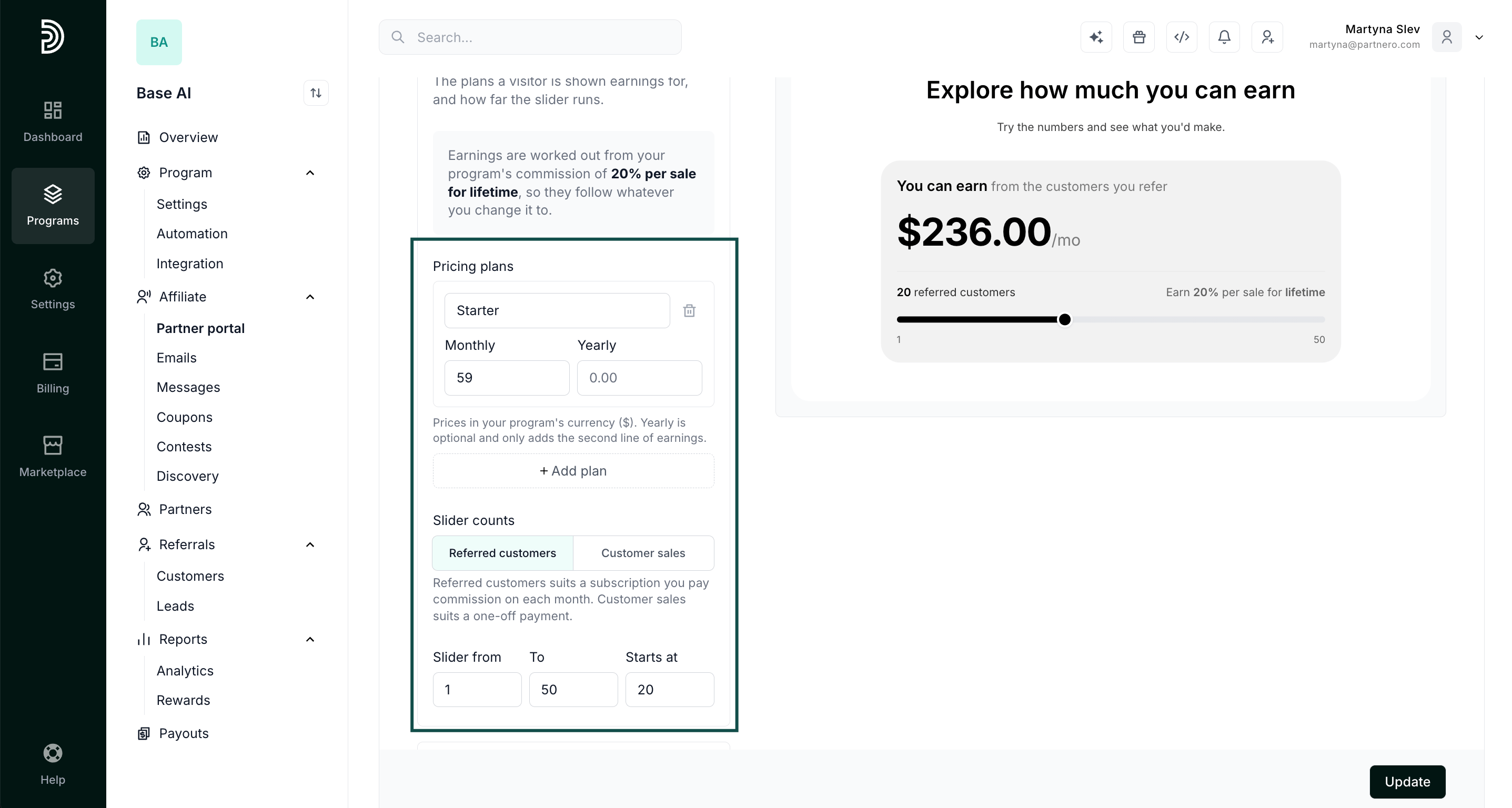Open Help in the left rail
Image resolution: width=1512 pixels, height=808 pixels.
pyautogui.click(x=53, y=764)
